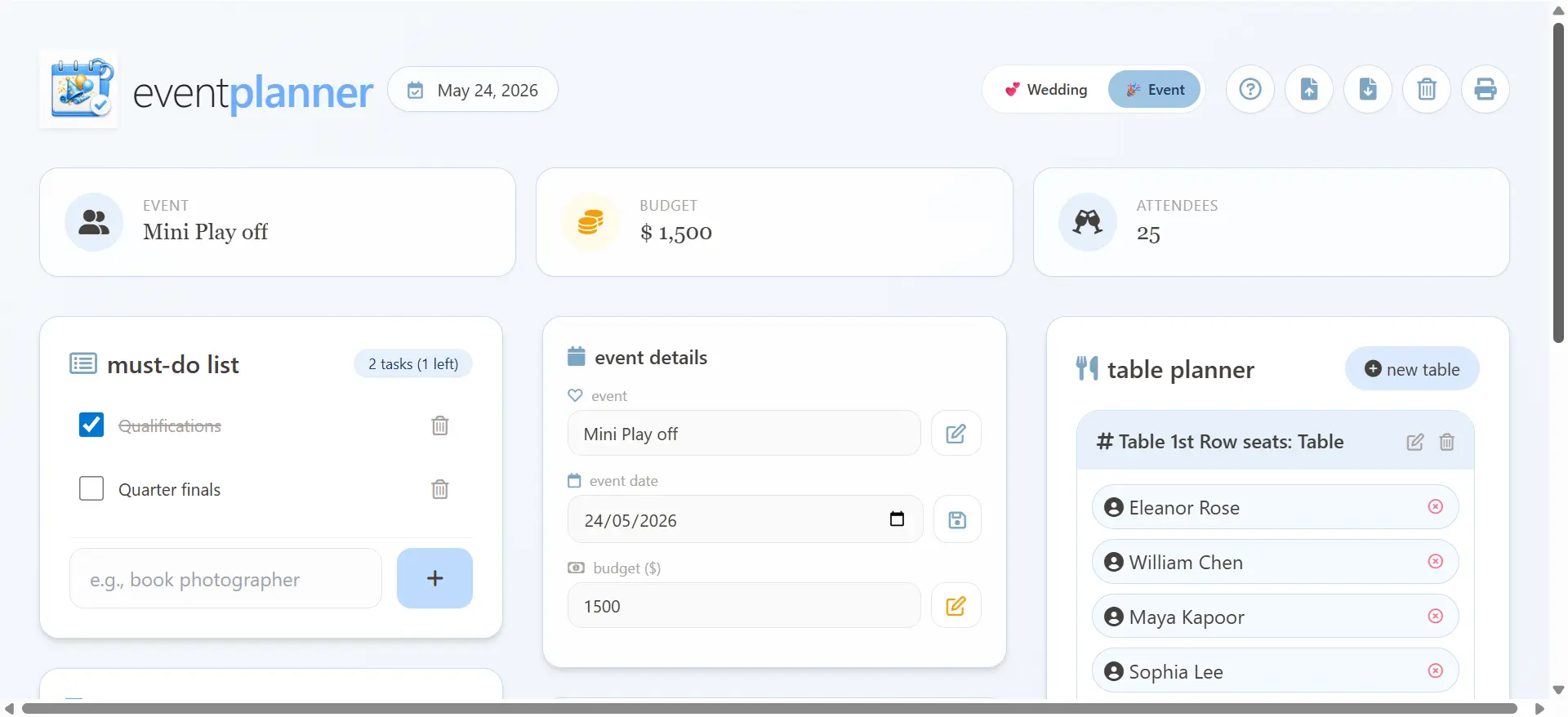This screenshot has width=1568, height=717.
Task: Click the new task input field
Action: coord(225,578)
